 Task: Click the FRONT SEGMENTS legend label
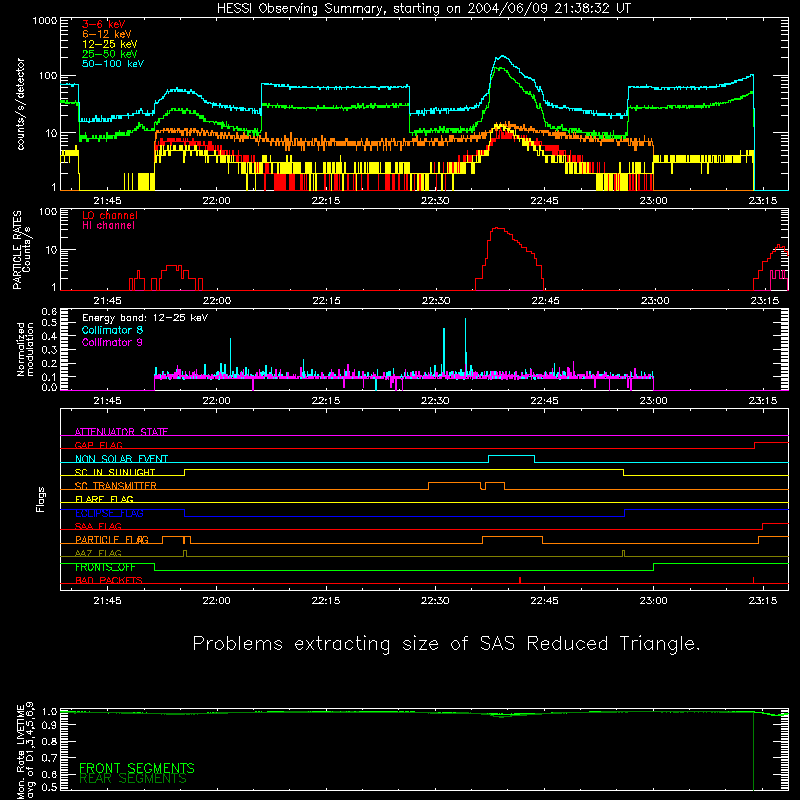pos(137,768)
